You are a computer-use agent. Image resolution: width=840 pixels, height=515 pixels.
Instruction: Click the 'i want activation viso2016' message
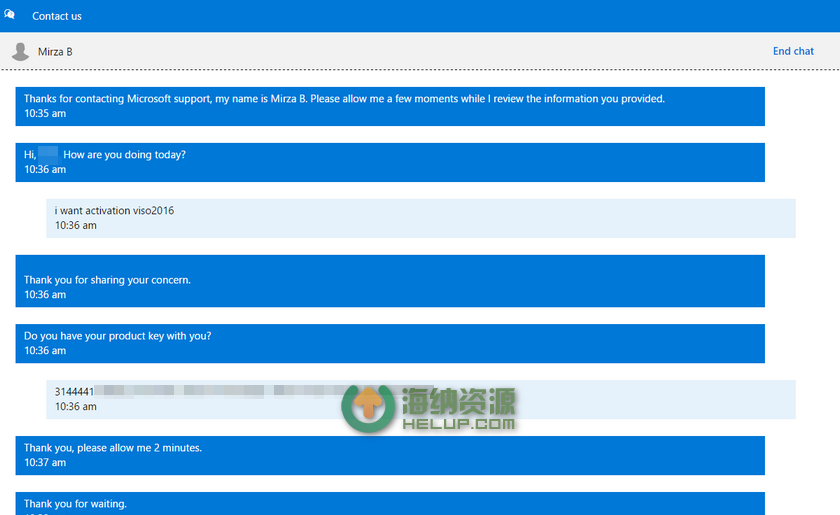click(421, 218)
